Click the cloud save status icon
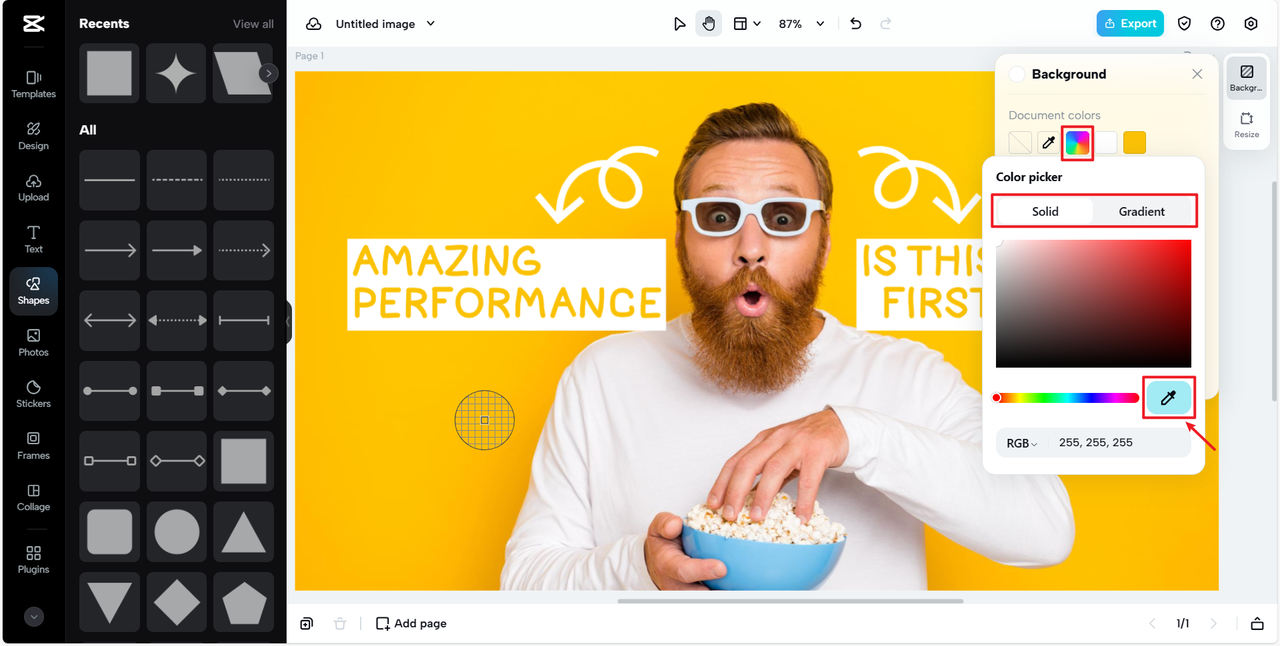 tap(314, 24)
